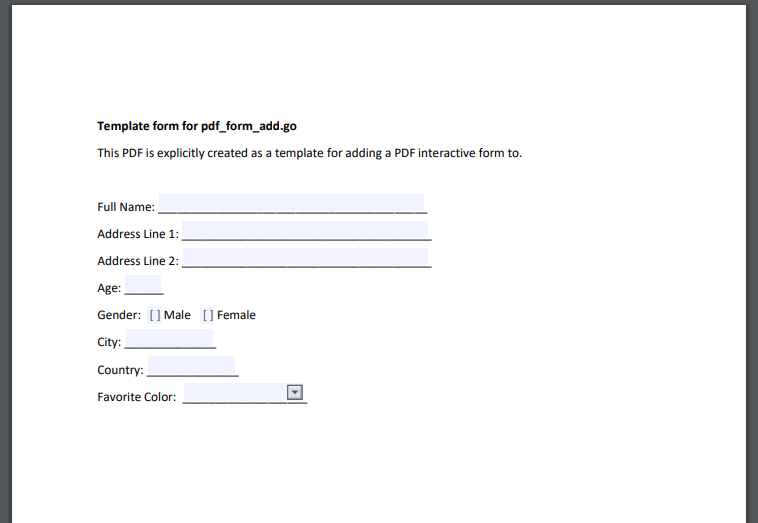Click the "Gender:" label text
Image resolution: width=758 pixels, height=523 pixels.
119,315
